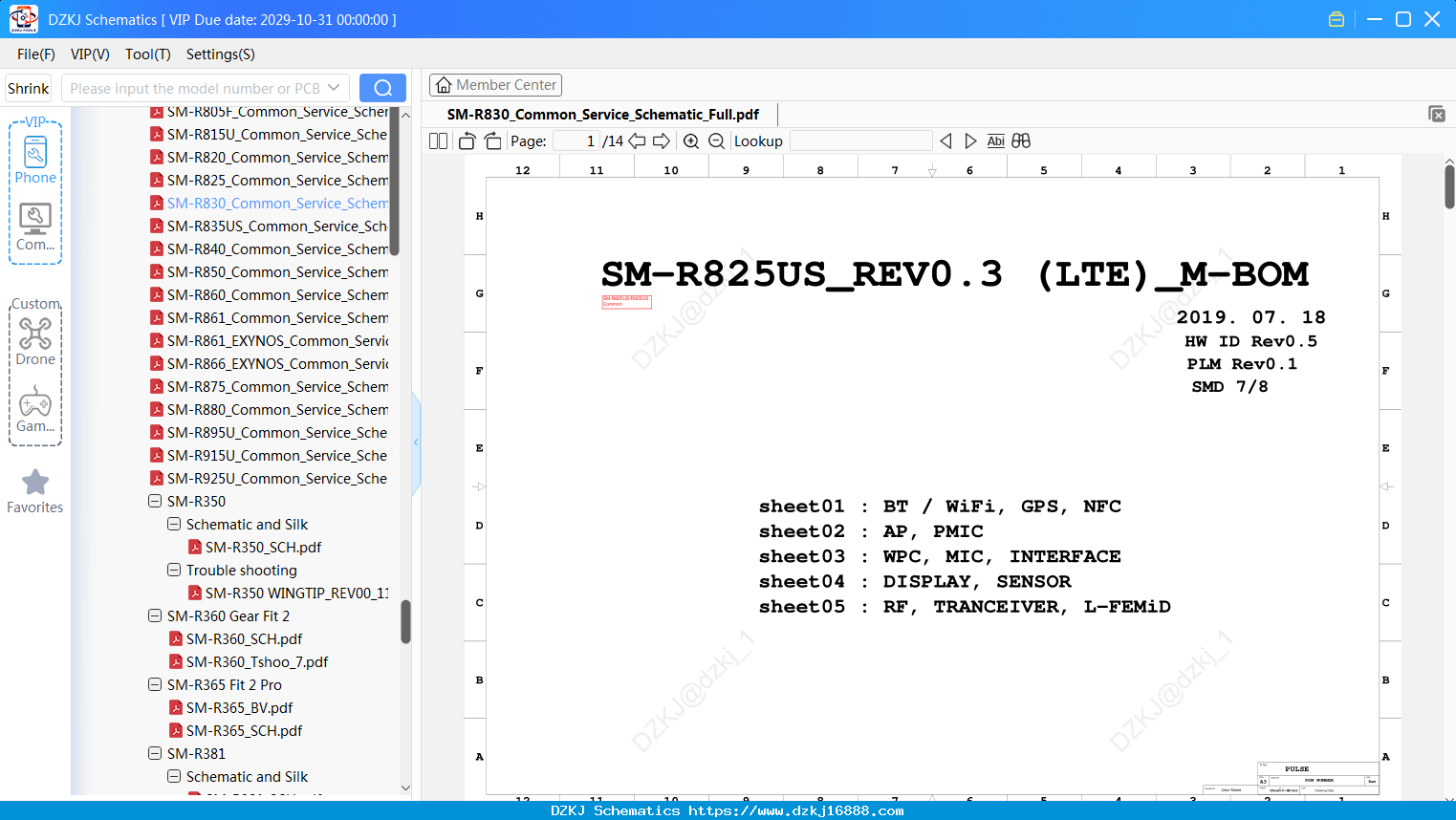Open SM-R350_SCH.pdf
1456x820 pixels.
[x=263, y=548]
